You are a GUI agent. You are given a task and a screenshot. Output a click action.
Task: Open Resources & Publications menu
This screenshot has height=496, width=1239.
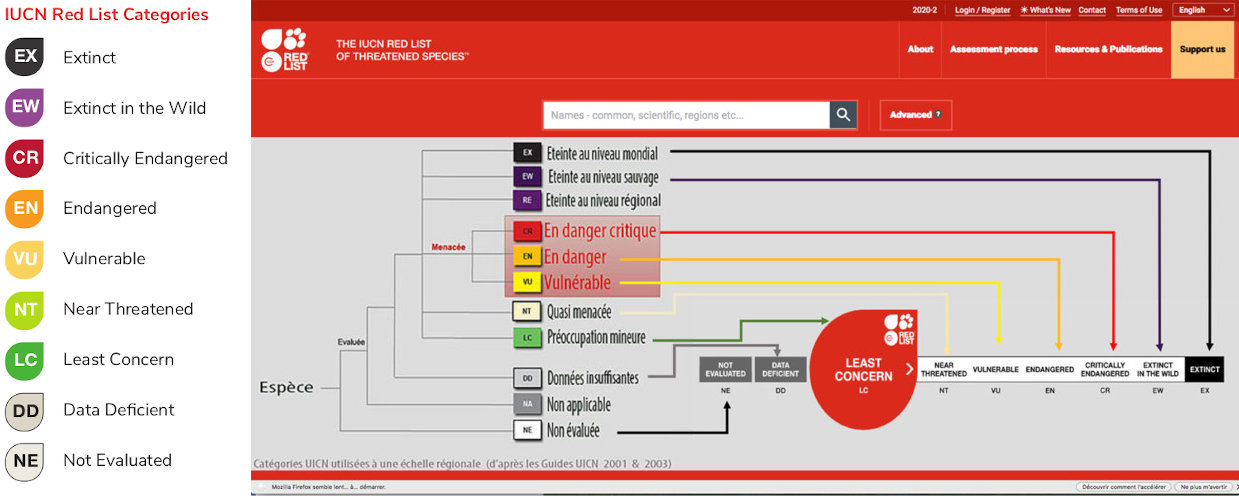pos(1108,49)
